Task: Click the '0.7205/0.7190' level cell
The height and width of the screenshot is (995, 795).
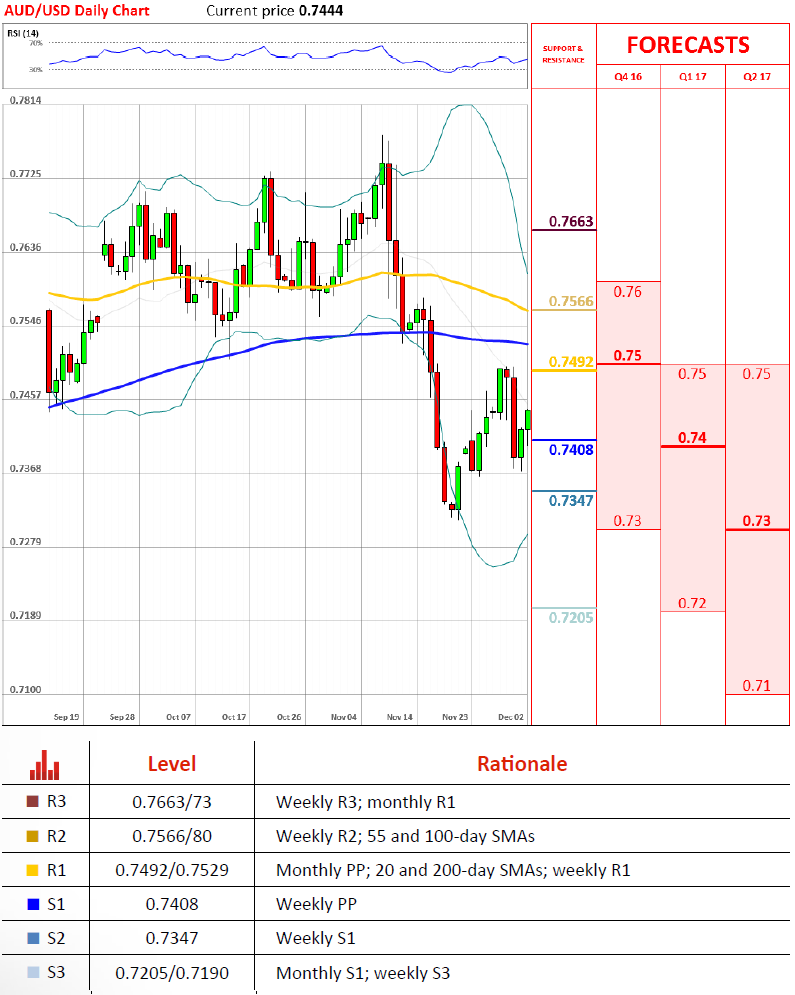Action: [172, 973]
